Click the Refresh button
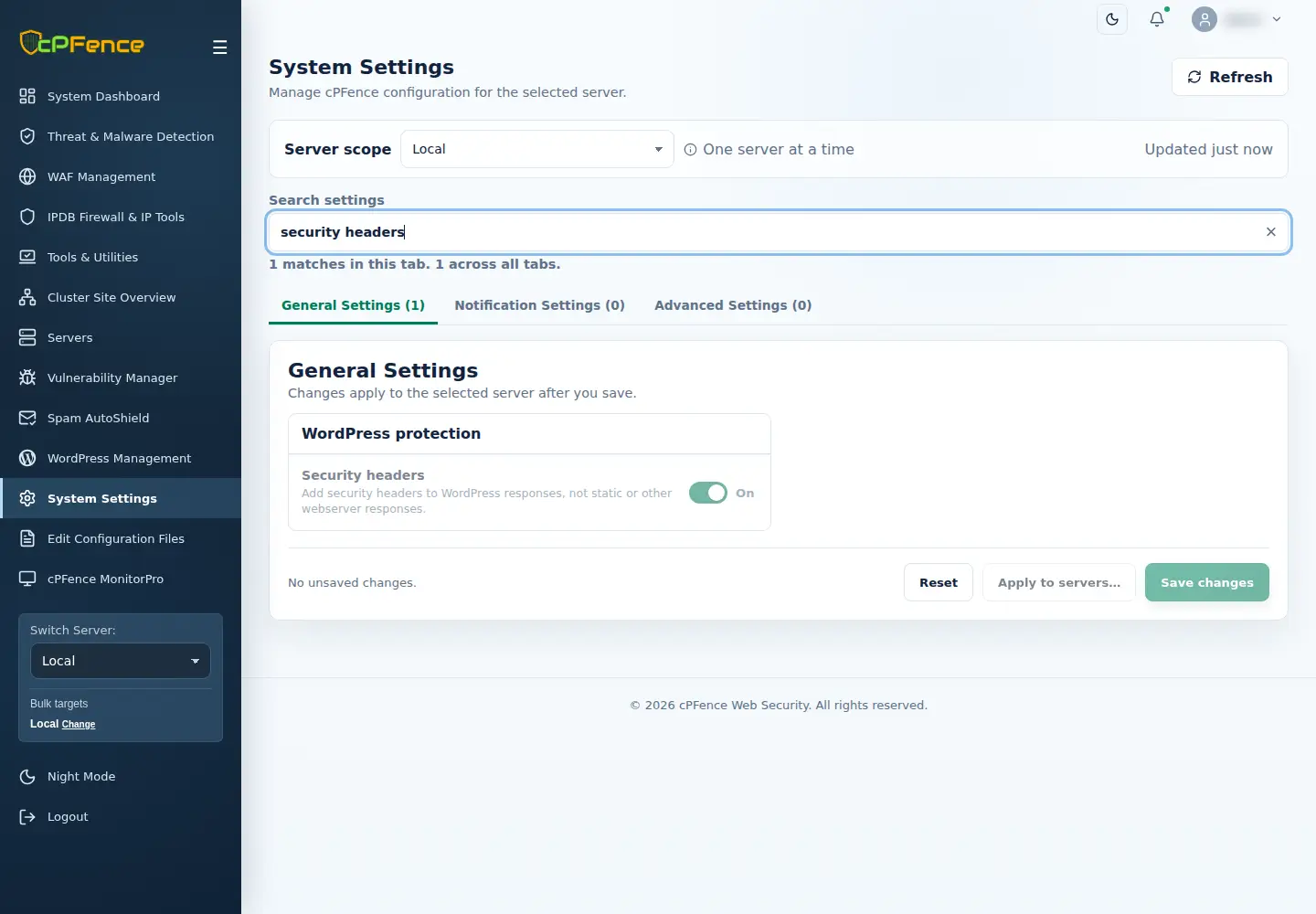This screenshot has width=1316, height=914. tap(1230, 77)
